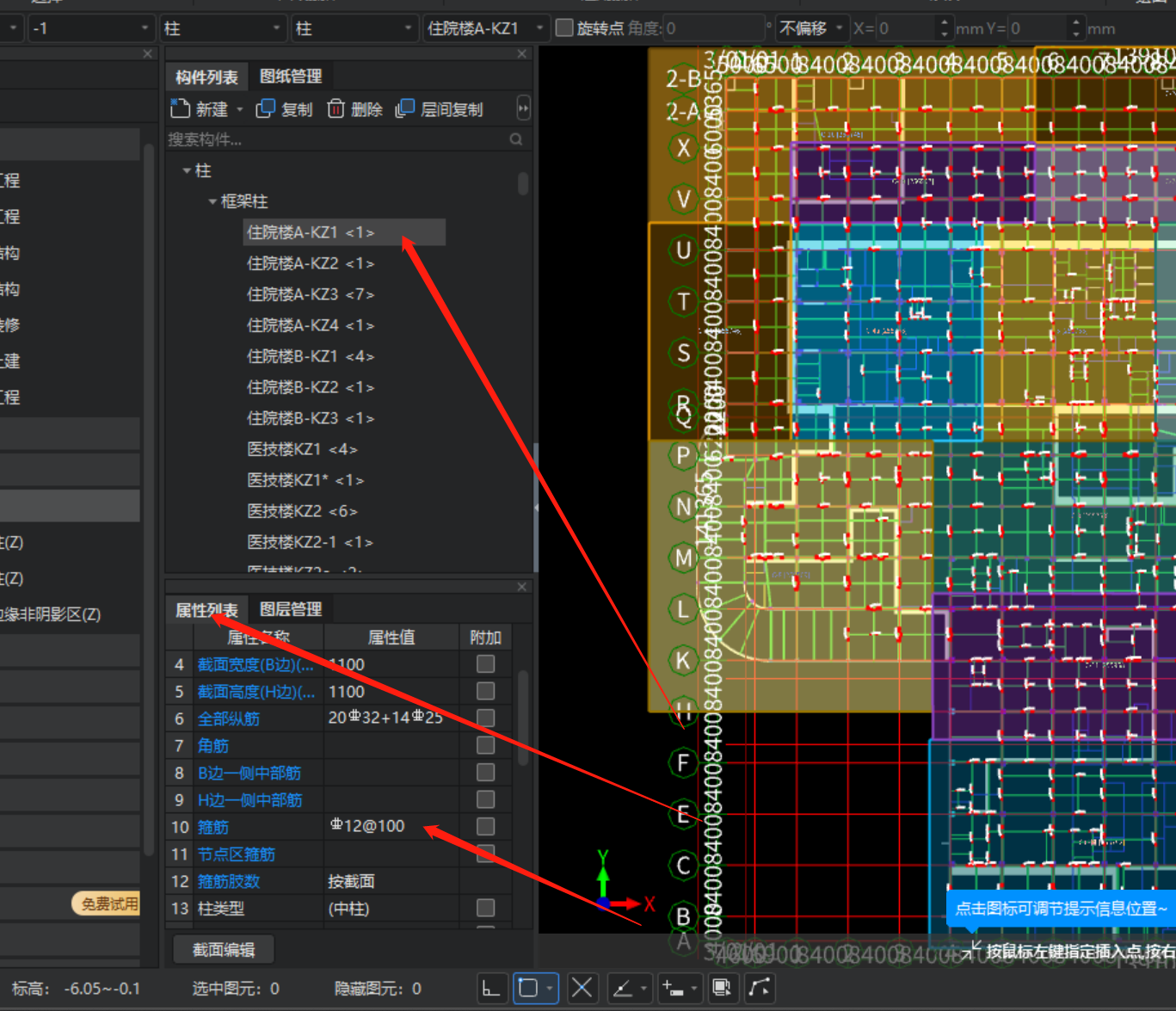Select 住院楼A-KZ3 <7> in component tree

click(x=311, y=294)
